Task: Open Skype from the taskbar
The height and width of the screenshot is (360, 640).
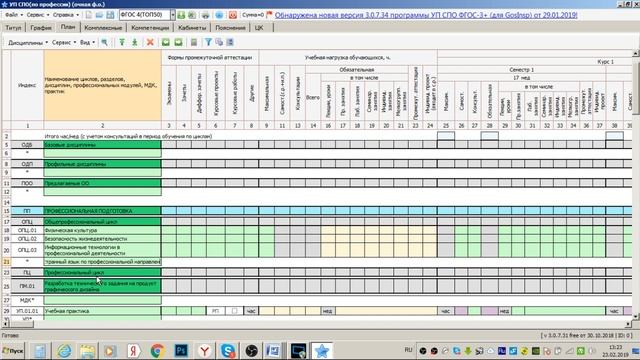Action: [x=228, y=350]
